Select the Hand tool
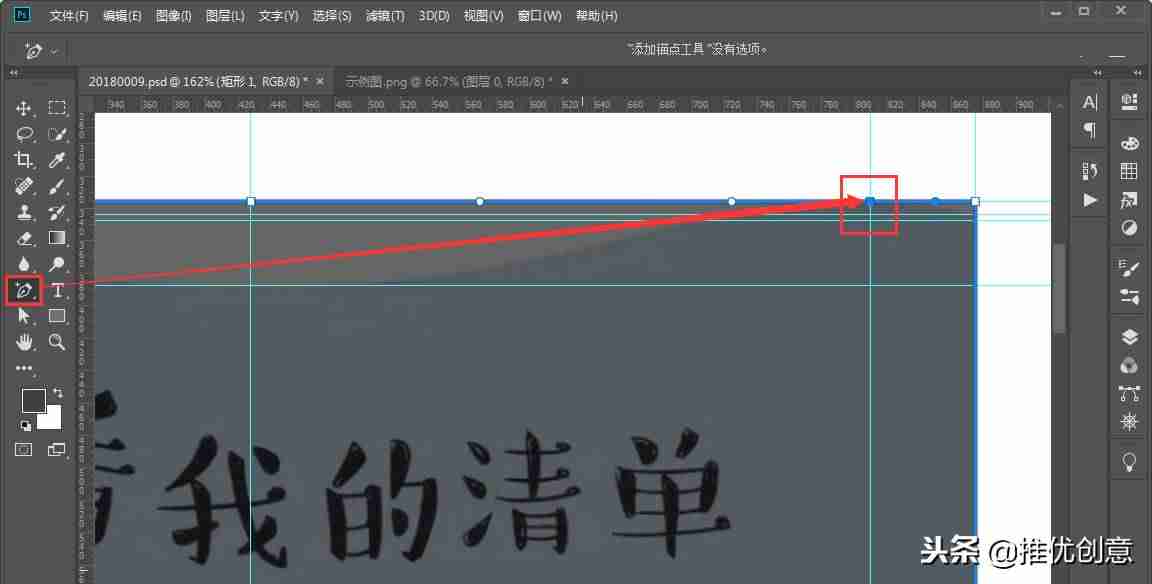Image resolution: width=1152 pixels, height=584 pixels. (24, 342)
